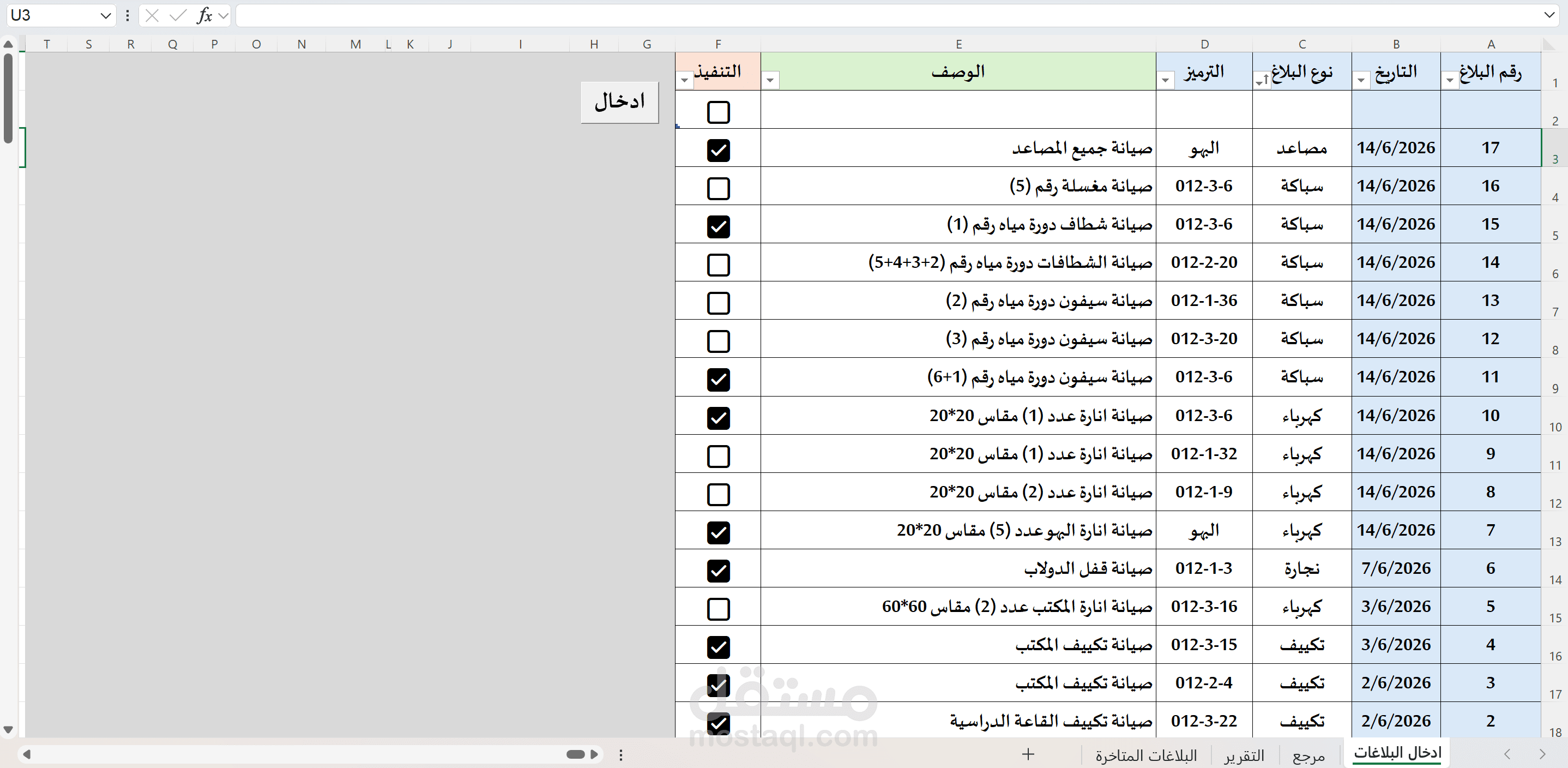The height and width of the screenshot is (768, 1568).
Task: Uncheck execution checkbox for report 6
Action: [718, 571]
